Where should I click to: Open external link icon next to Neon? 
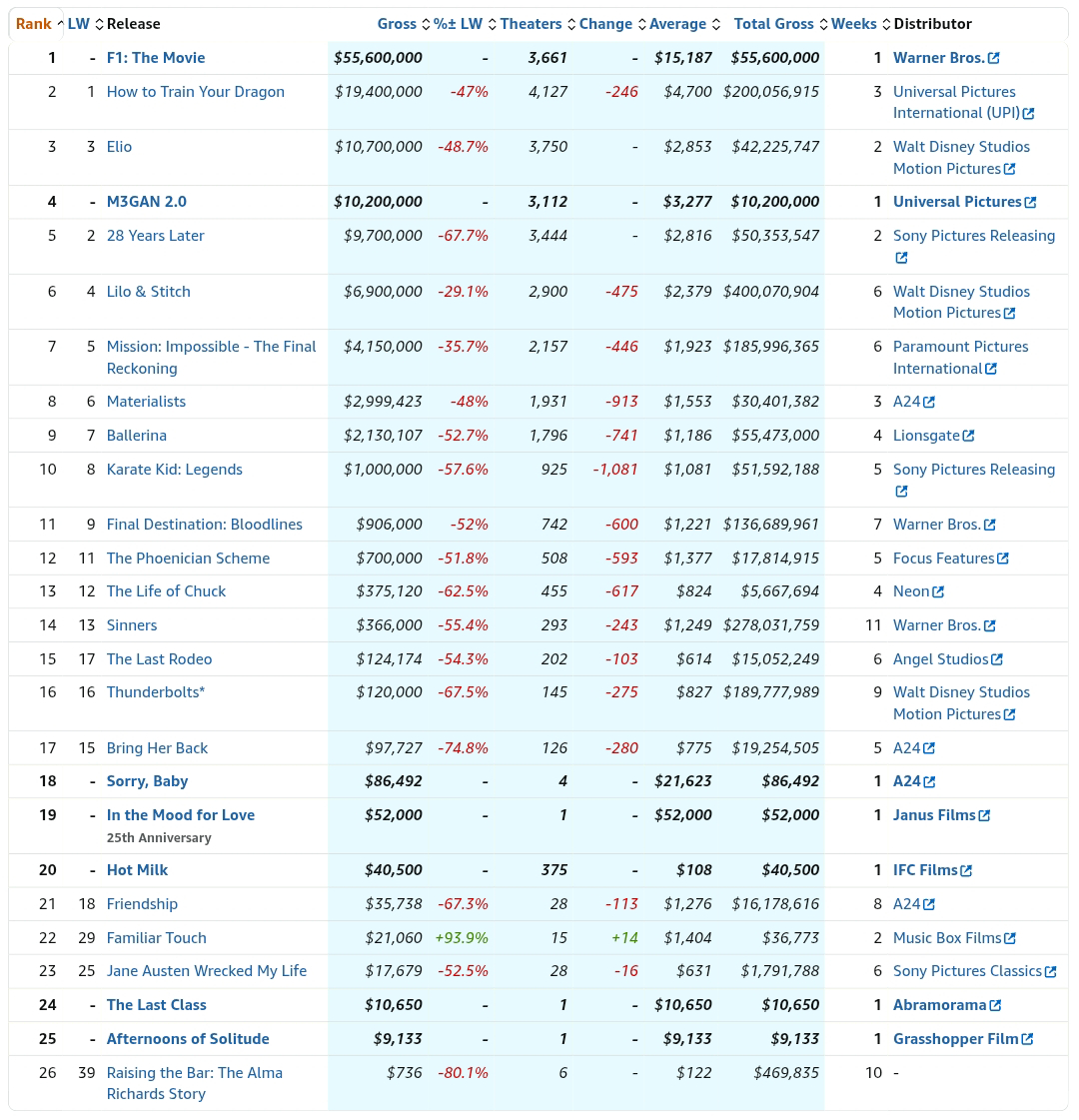point(938,592)
